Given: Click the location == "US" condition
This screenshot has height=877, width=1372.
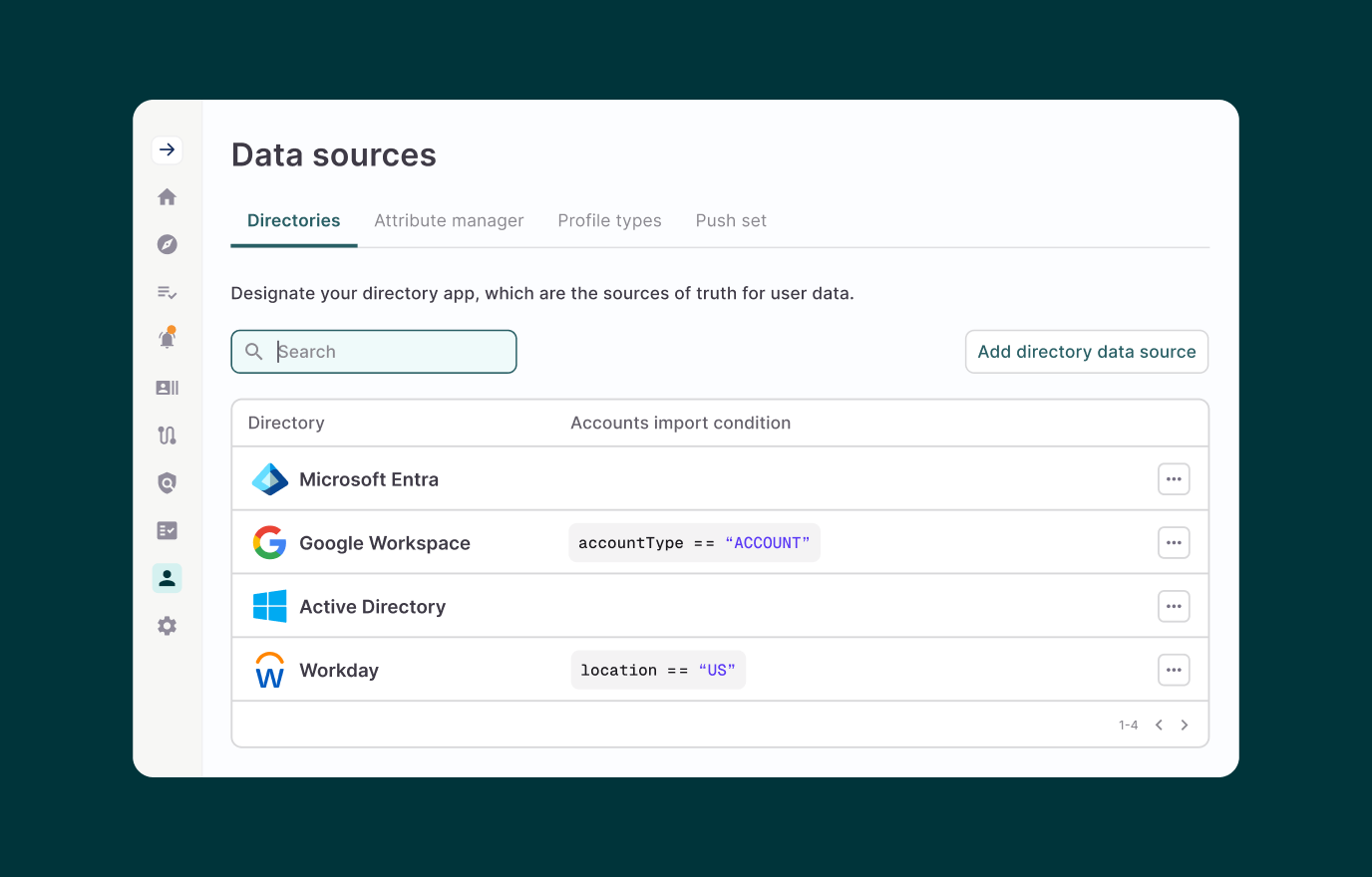Looking at the screenshot, I should 658,670.
